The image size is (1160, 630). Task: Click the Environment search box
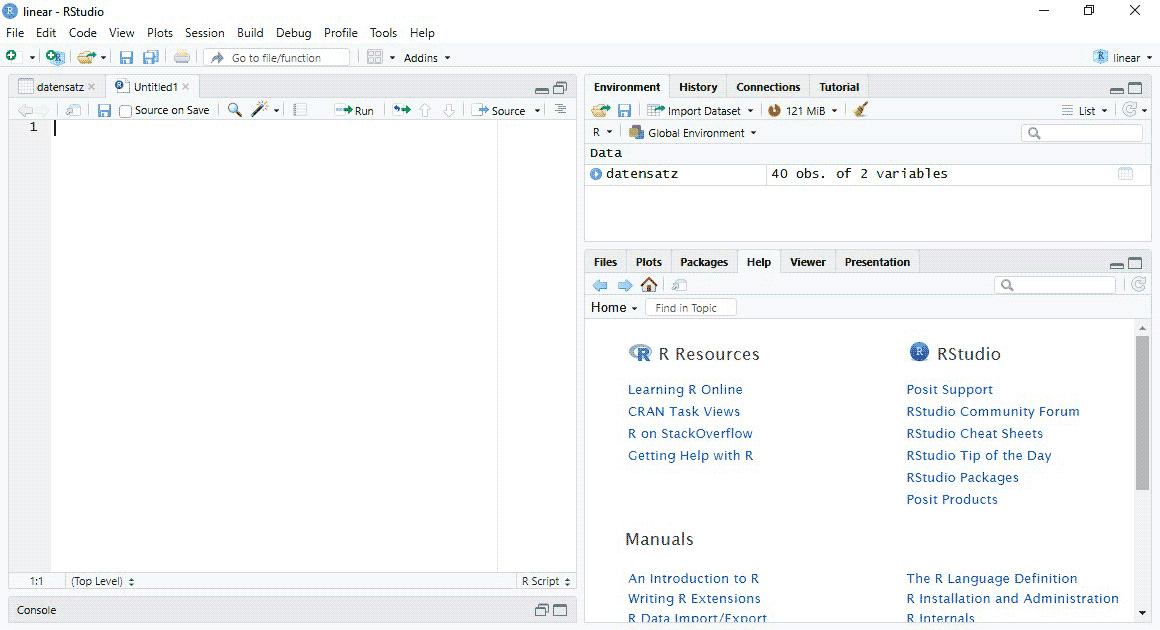[1082, 133]
